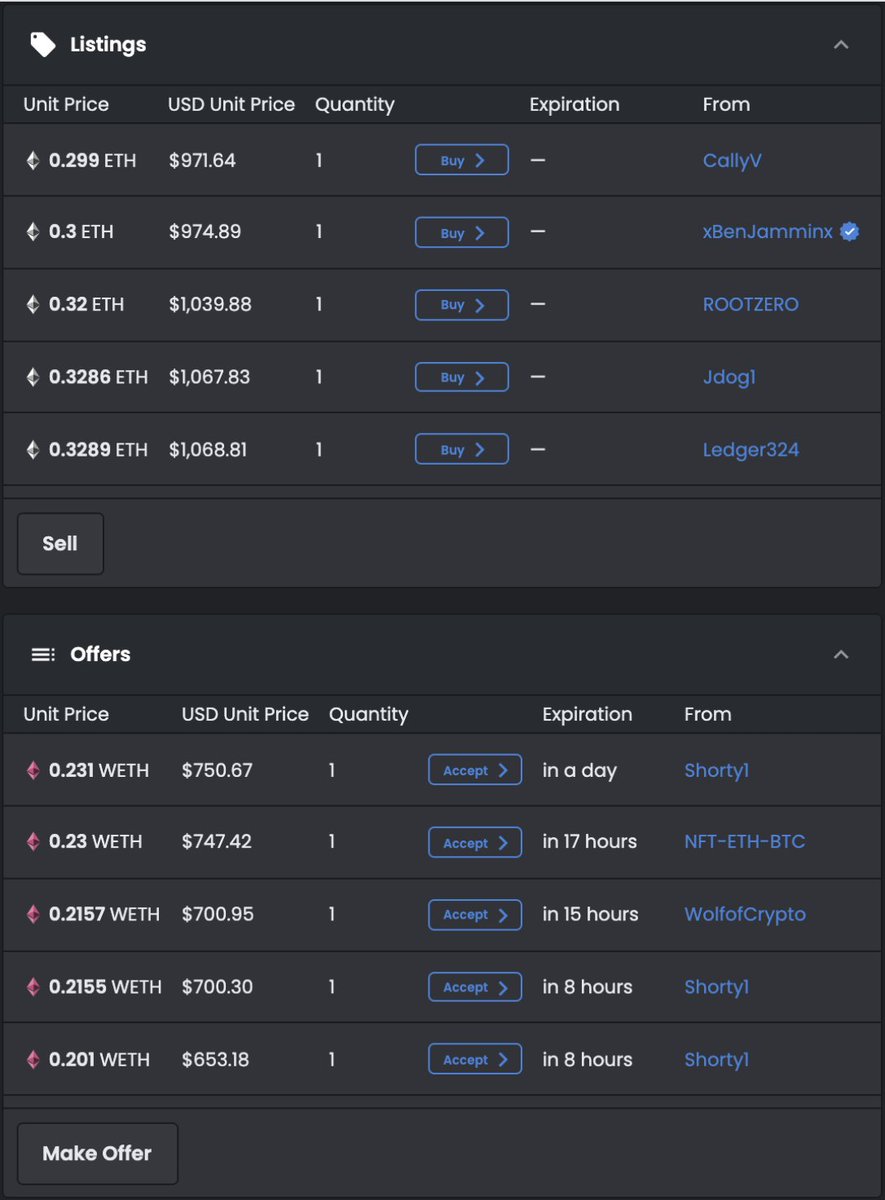Open ROOTZERO's profile link

[x=750, y=305]
